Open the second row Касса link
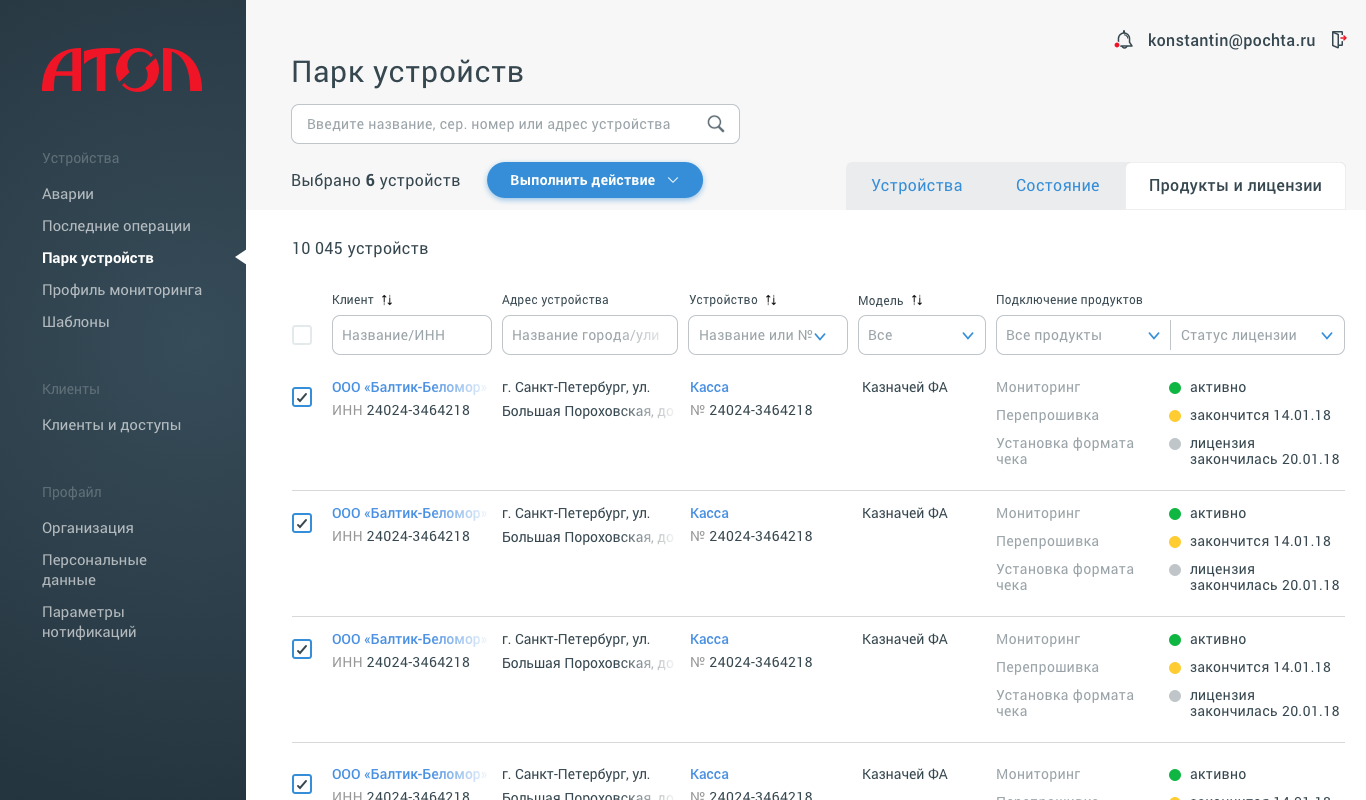The height and width of the screenshot is (800, 1366). 709,513
